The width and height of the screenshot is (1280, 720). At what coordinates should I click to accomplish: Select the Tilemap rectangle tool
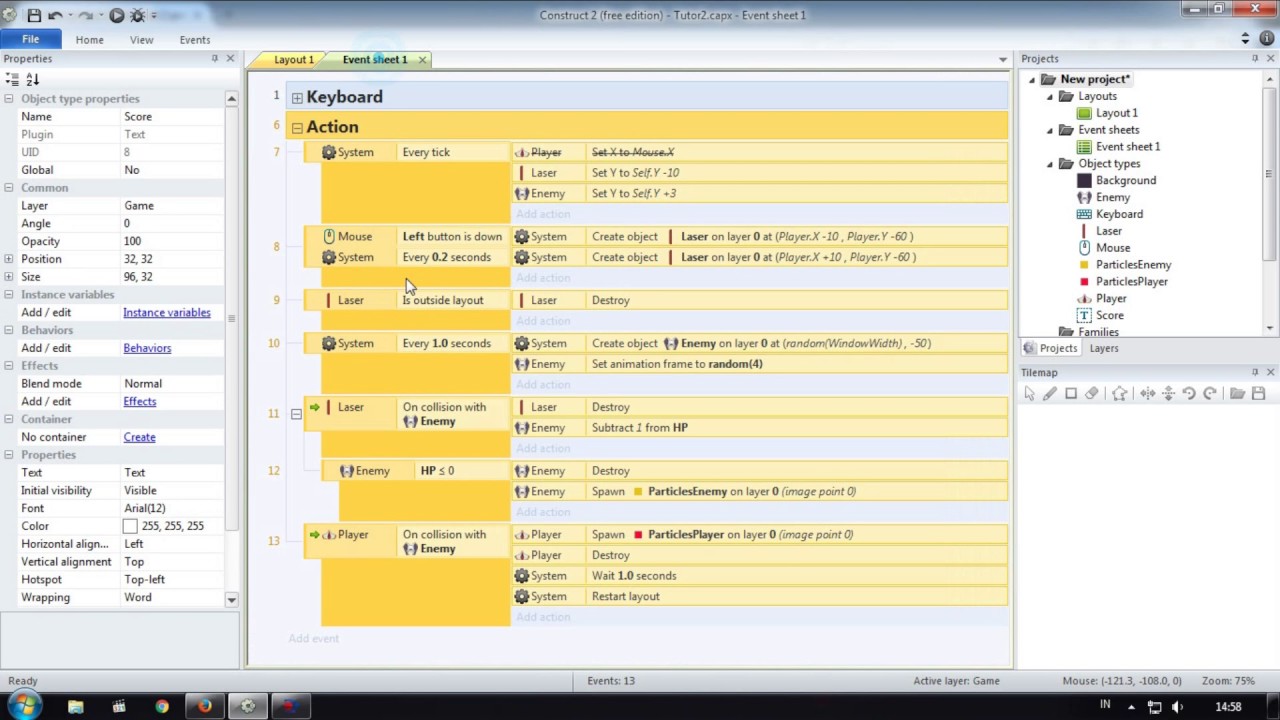click(1071, 394)
